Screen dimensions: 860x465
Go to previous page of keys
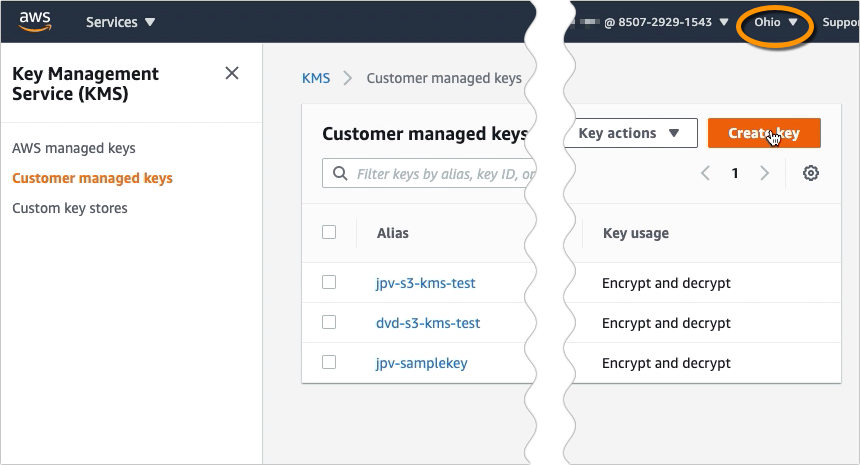(705, 173)
